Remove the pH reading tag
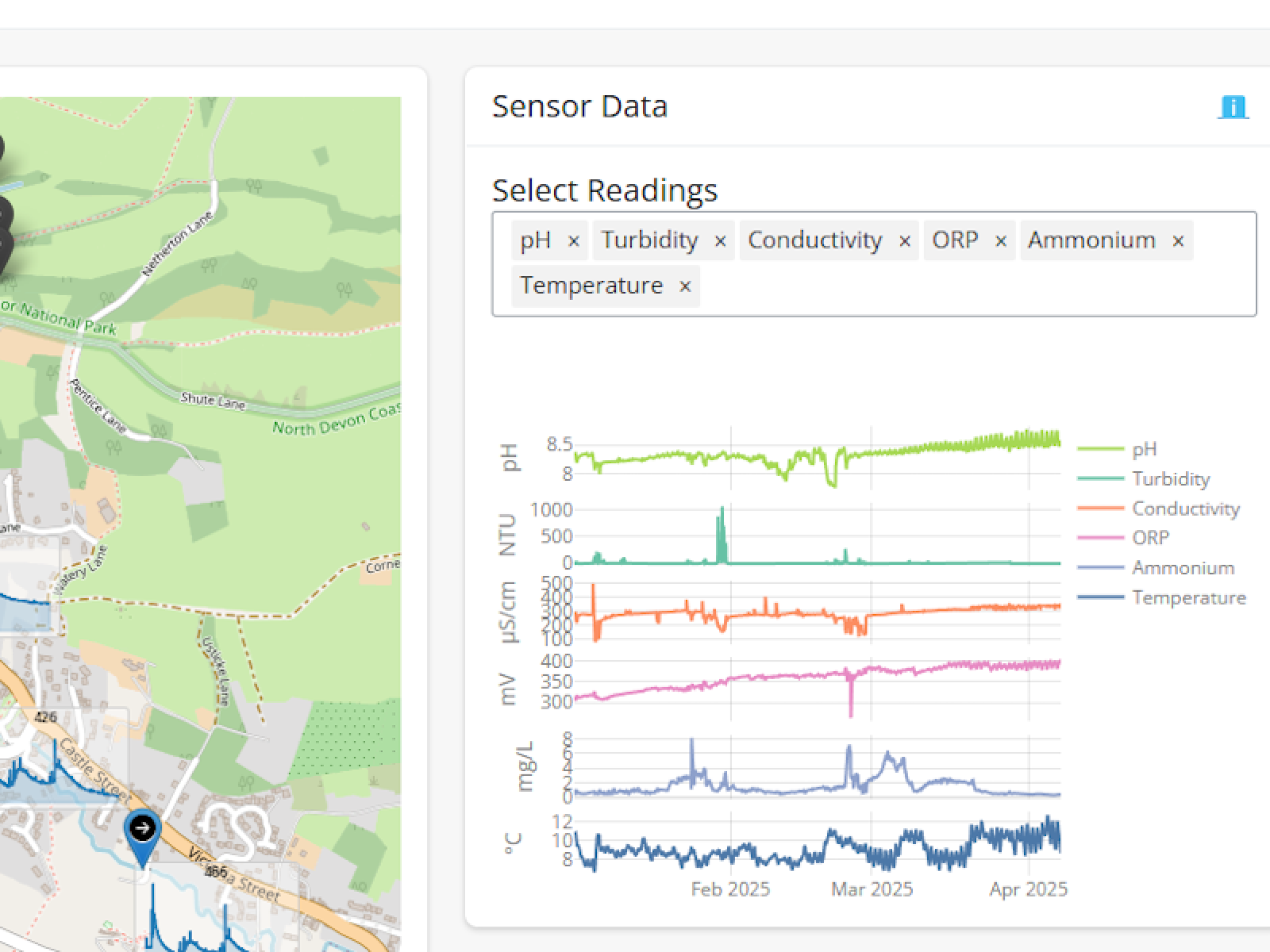The image size is (1270, 952). (x=574, y=241)
